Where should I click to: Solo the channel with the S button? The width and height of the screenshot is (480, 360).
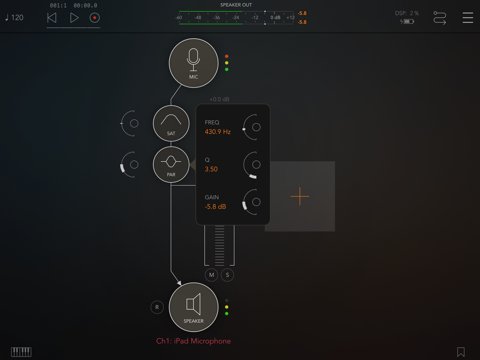[227, 275]
